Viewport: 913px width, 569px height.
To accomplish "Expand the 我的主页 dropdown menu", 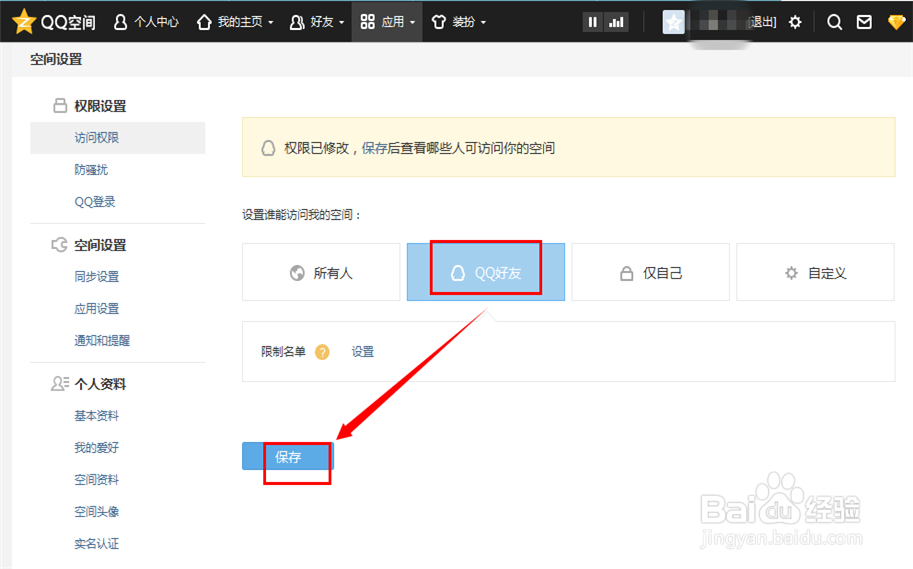I will pos(235,22).
